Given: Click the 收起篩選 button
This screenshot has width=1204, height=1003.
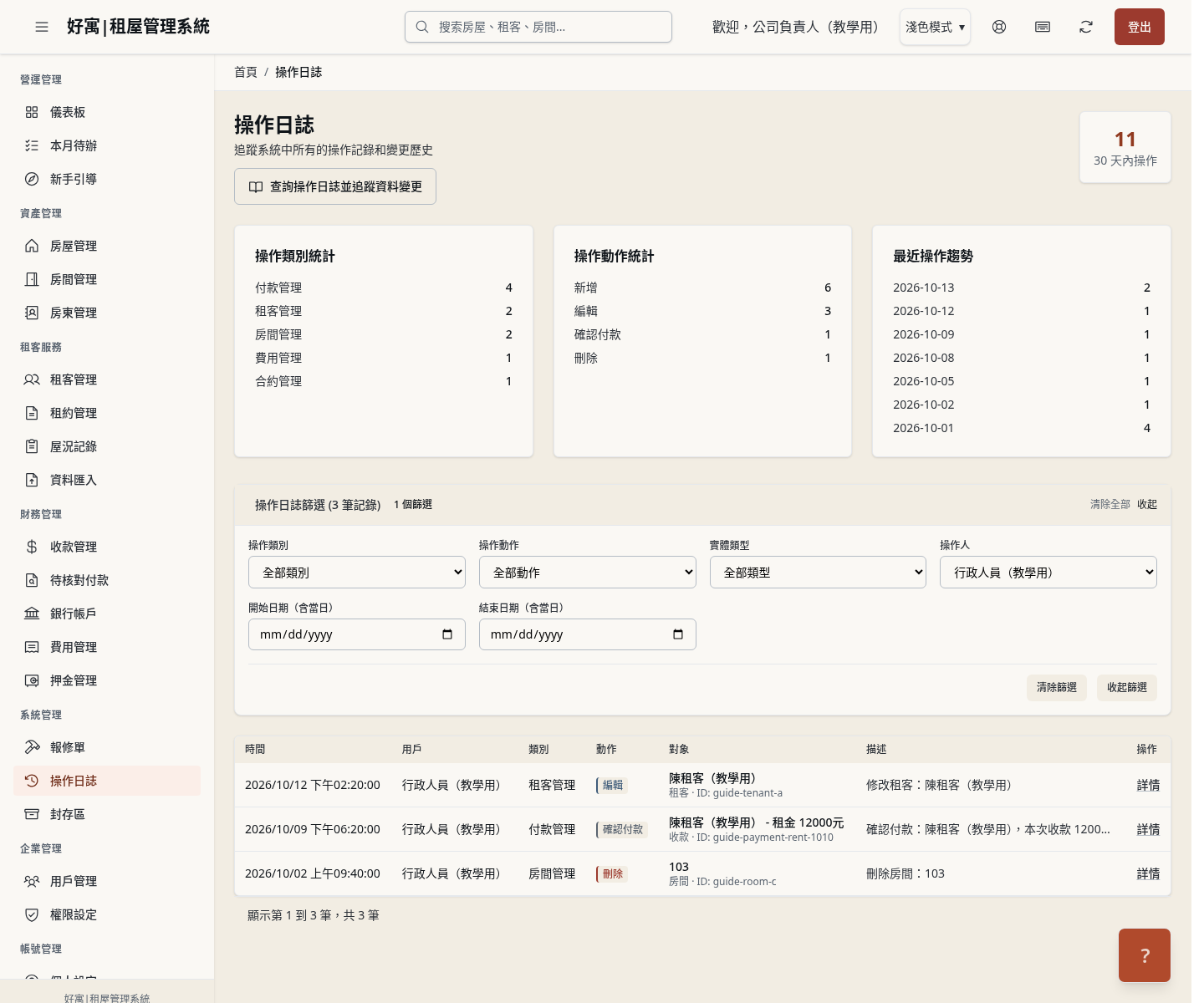Looking at the screenshot, I should coord(1127,687).
